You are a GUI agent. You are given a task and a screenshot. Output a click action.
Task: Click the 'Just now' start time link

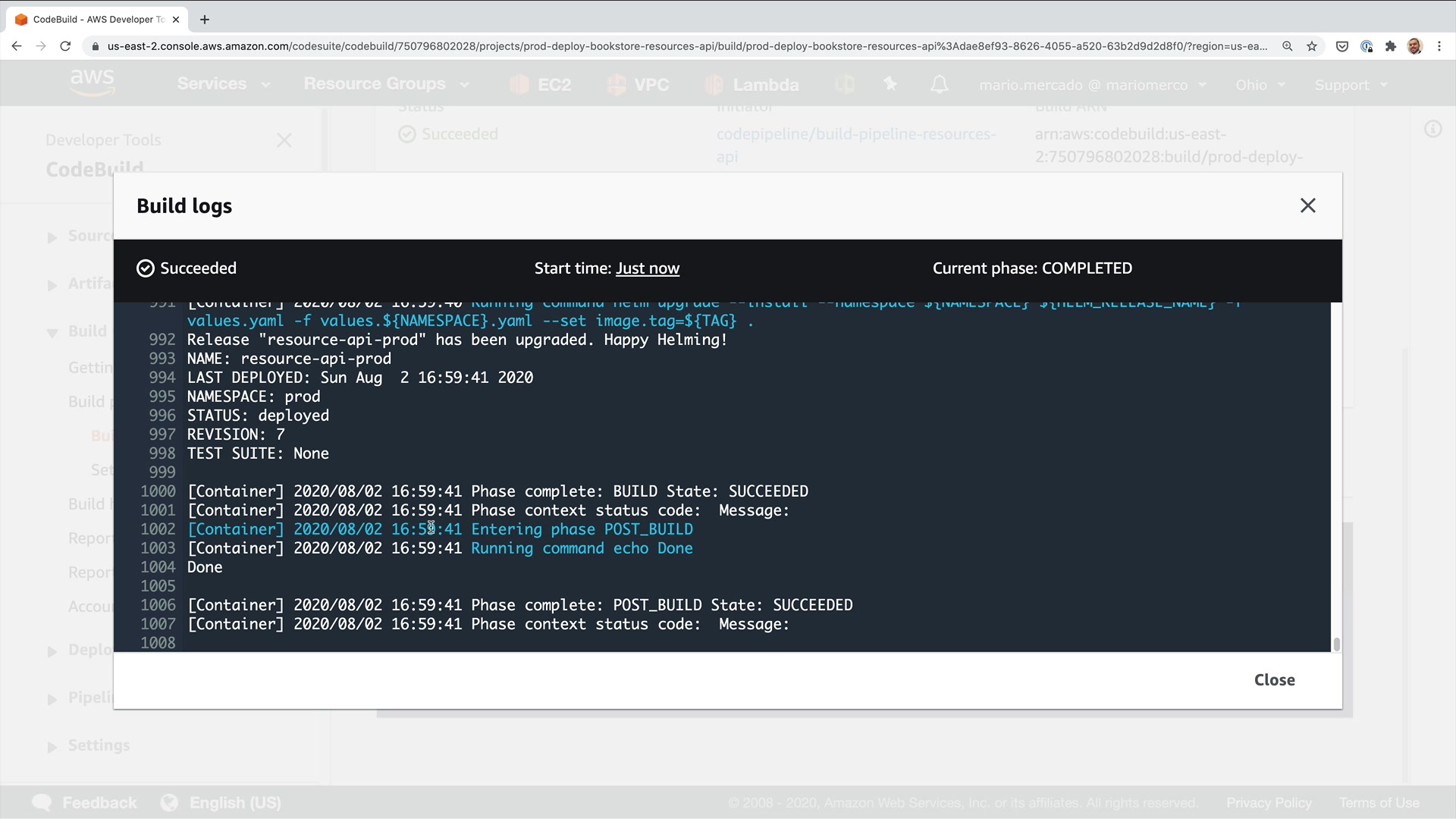[x=647, y=268]
